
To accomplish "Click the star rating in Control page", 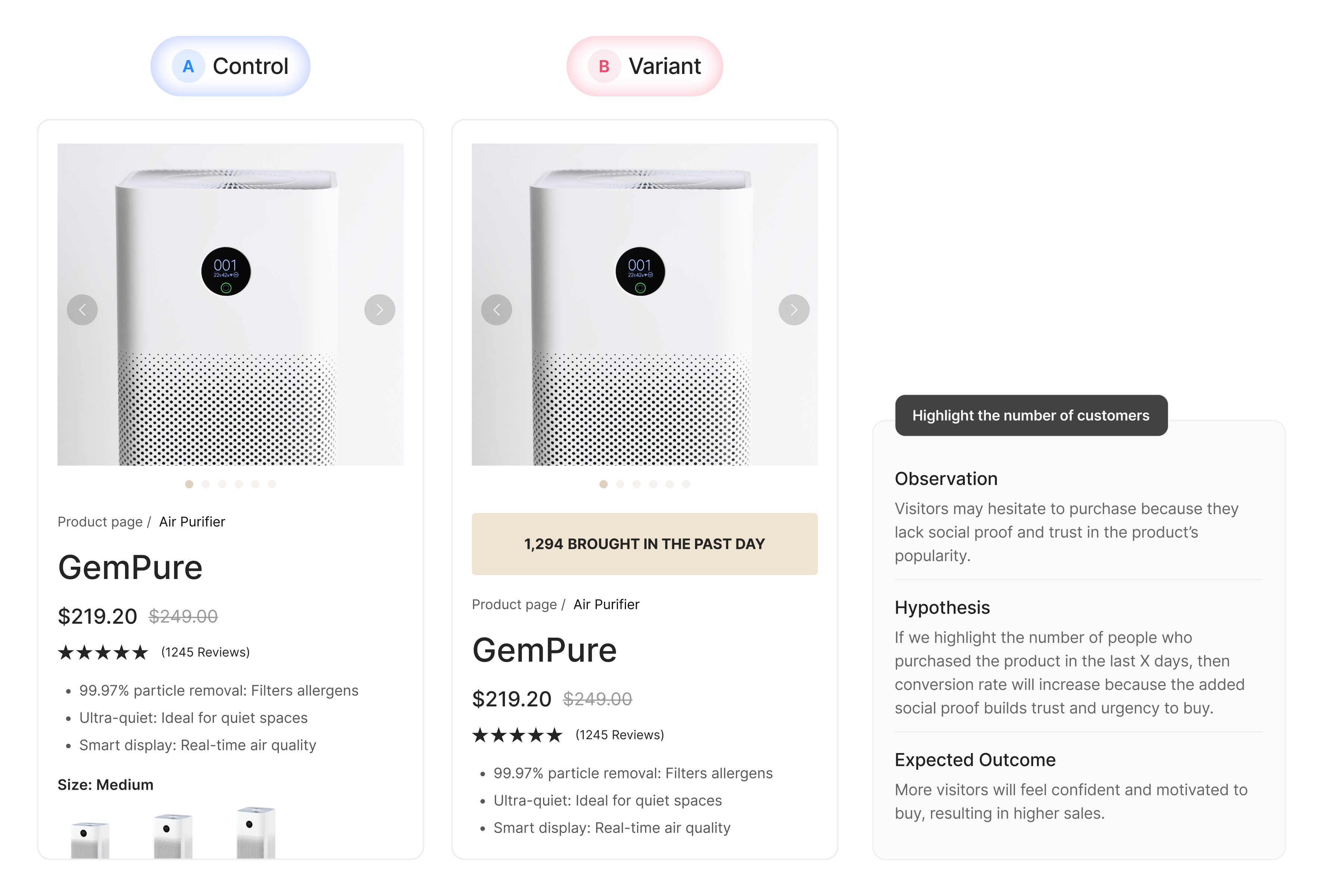I will coord(103,653).
